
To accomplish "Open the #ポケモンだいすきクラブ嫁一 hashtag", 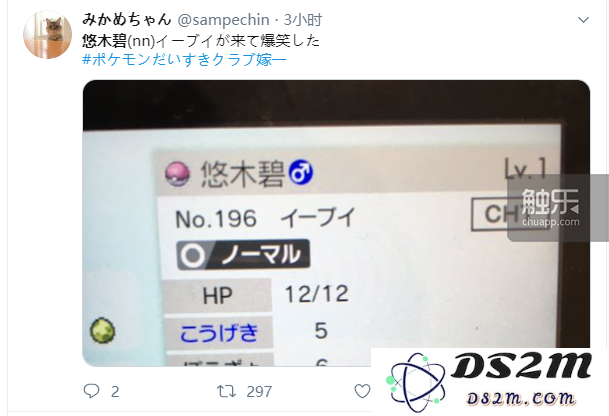I will tap(184, 60).
